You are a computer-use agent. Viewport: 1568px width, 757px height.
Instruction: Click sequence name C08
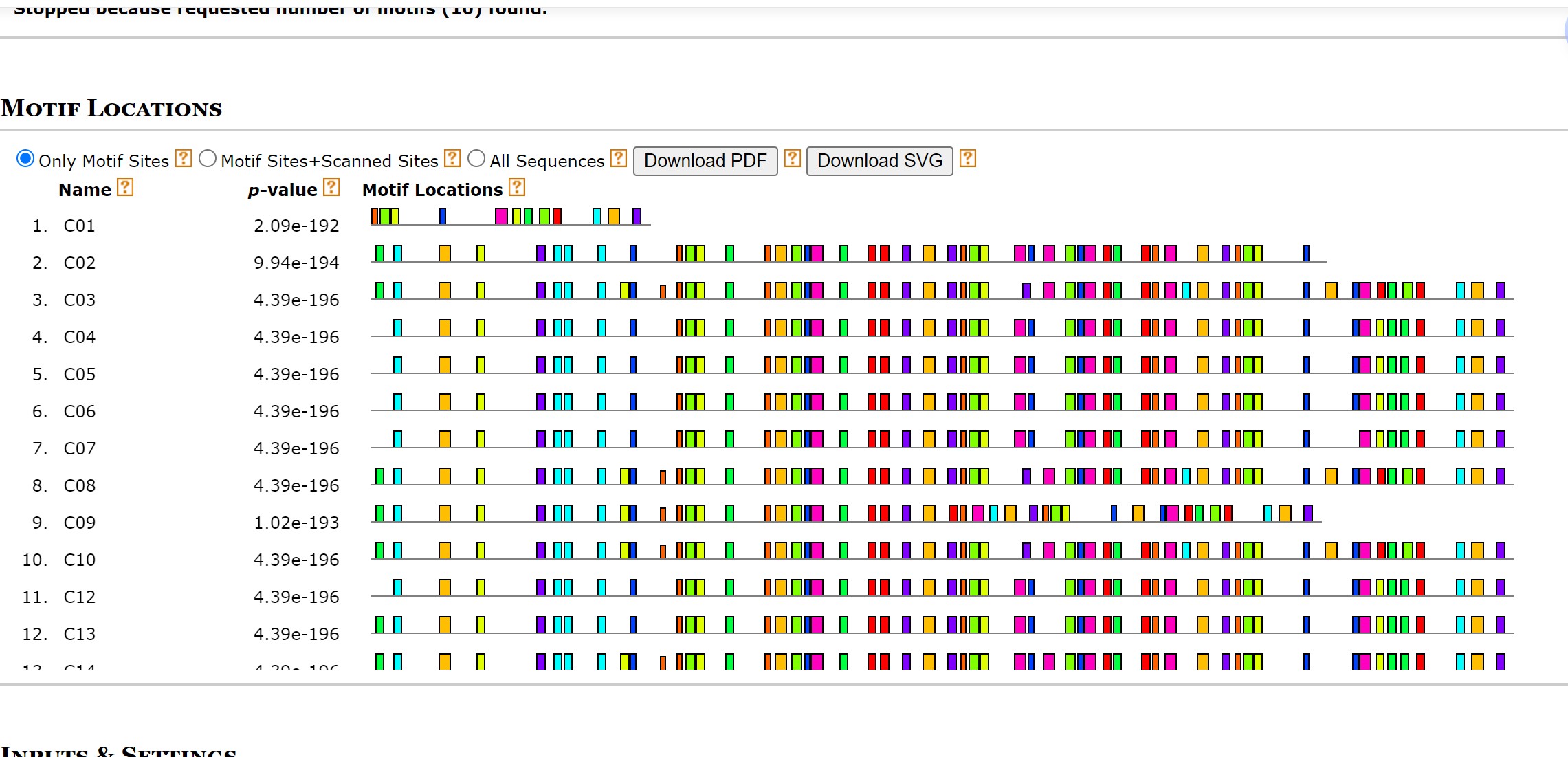pyautogui.click(x=79, y=486)
